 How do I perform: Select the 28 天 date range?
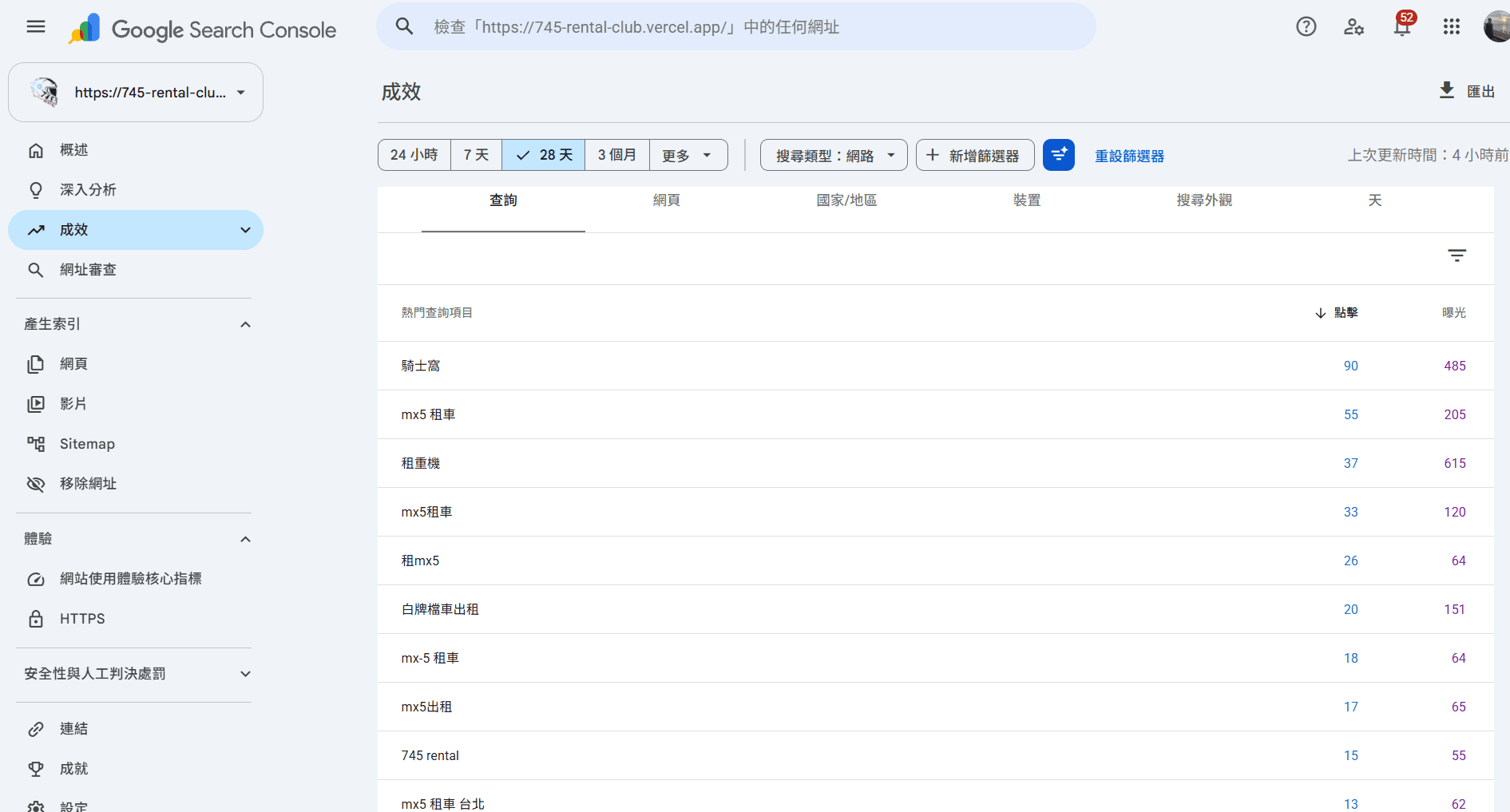[x=544, y=155]
